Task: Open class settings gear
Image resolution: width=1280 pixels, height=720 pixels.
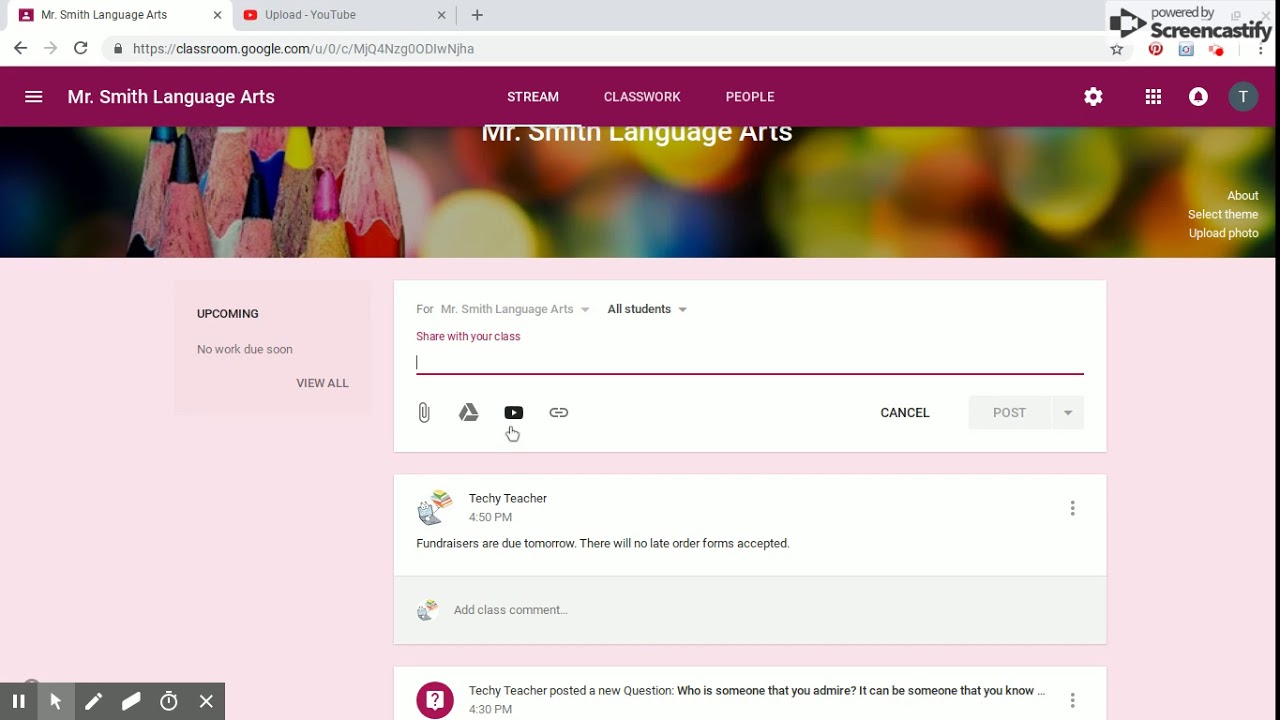Action: coord(1093,97)
